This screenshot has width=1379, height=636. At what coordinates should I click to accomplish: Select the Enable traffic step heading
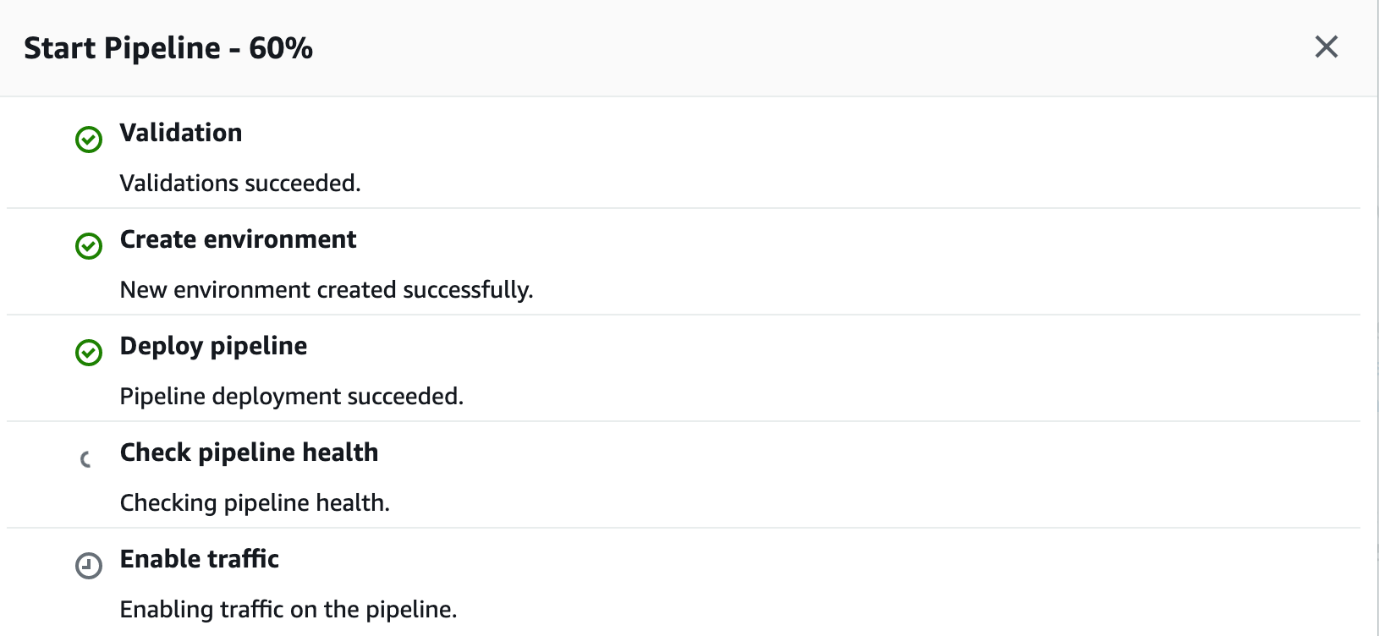coord(199,559)
